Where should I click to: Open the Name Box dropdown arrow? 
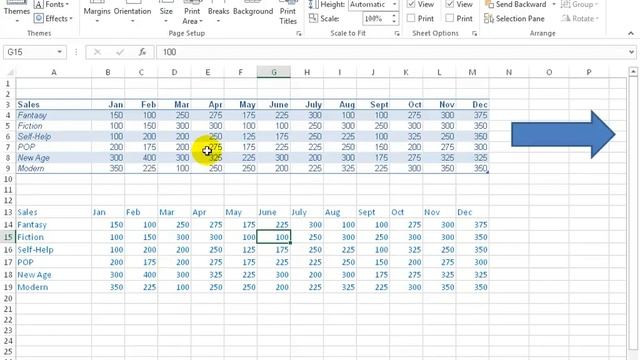(x=60, y=52)
